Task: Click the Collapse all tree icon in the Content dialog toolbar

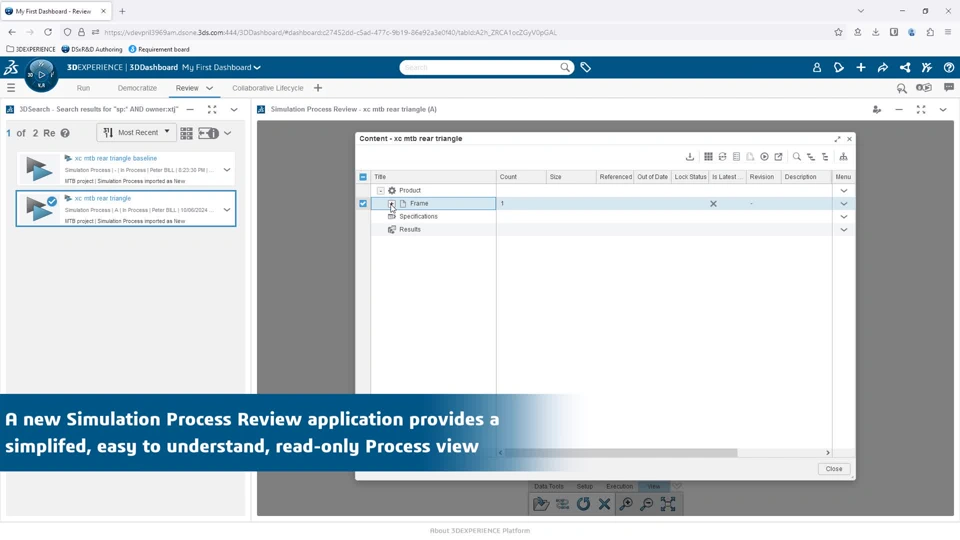Action: tap(825, 157)
